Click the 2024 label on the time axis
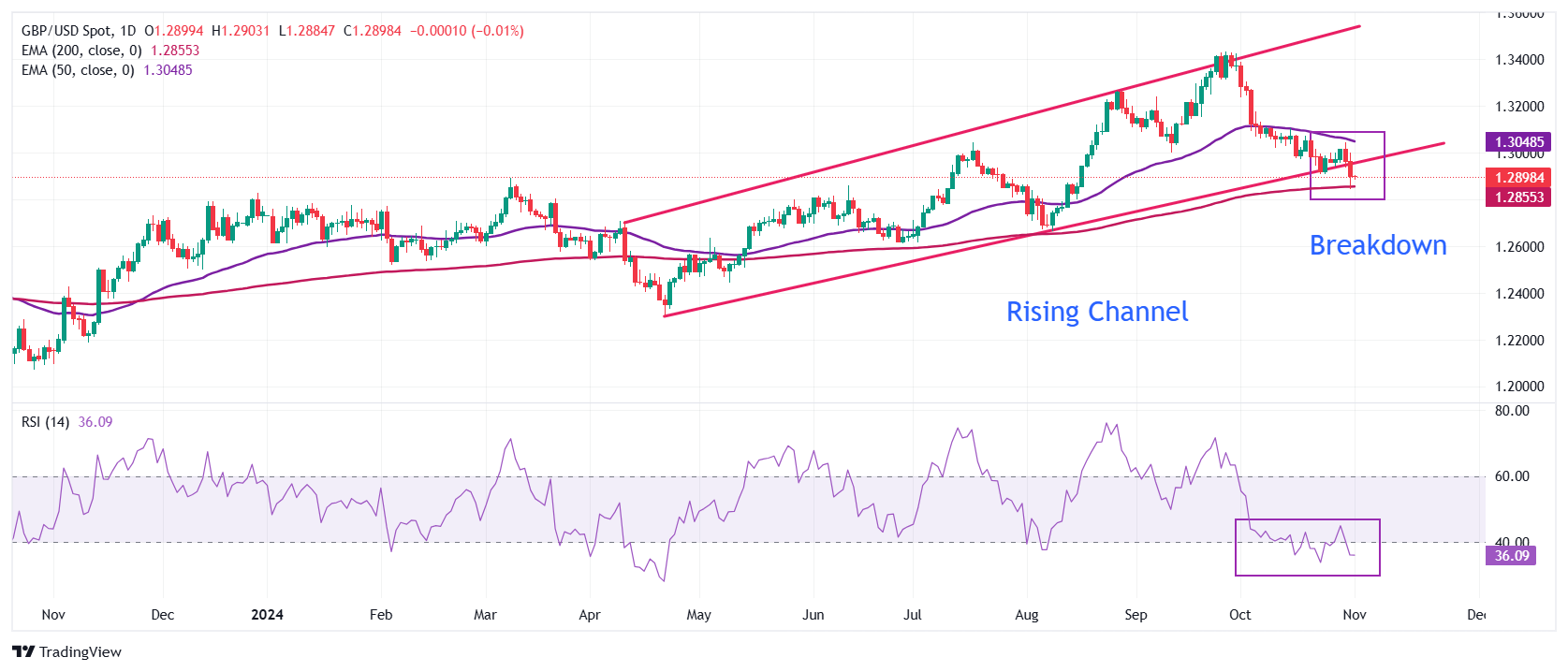 pyautogui.click(x=267, y=615)
